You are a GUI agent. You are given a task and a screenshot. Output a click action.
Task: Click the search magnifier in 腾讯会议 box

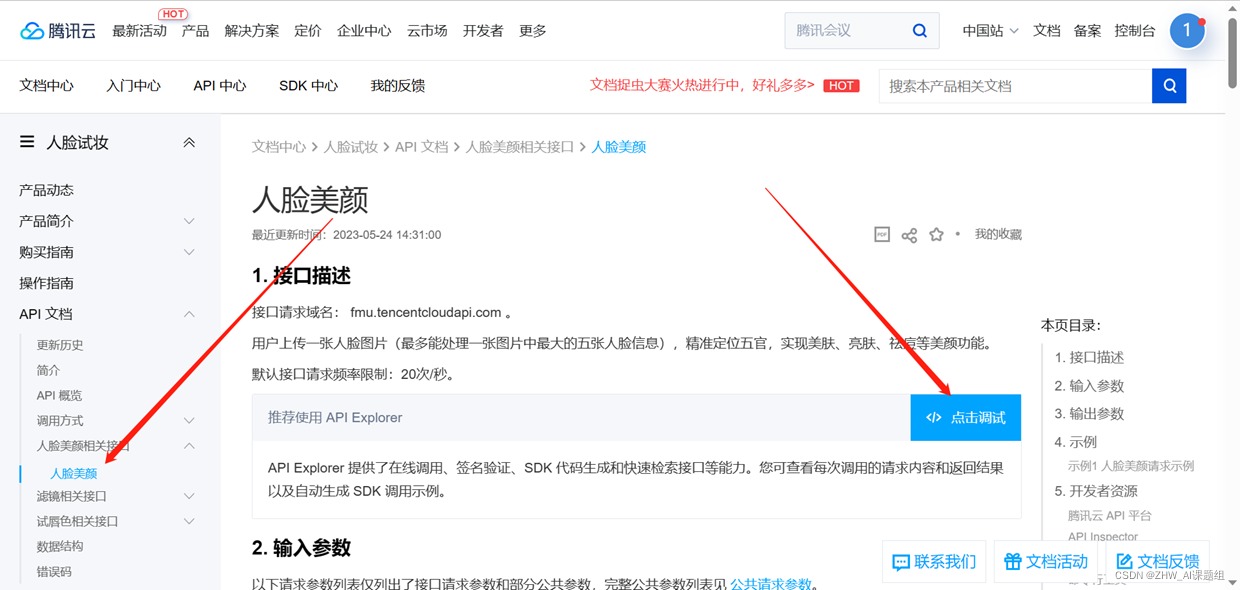(x=920, y=31)
